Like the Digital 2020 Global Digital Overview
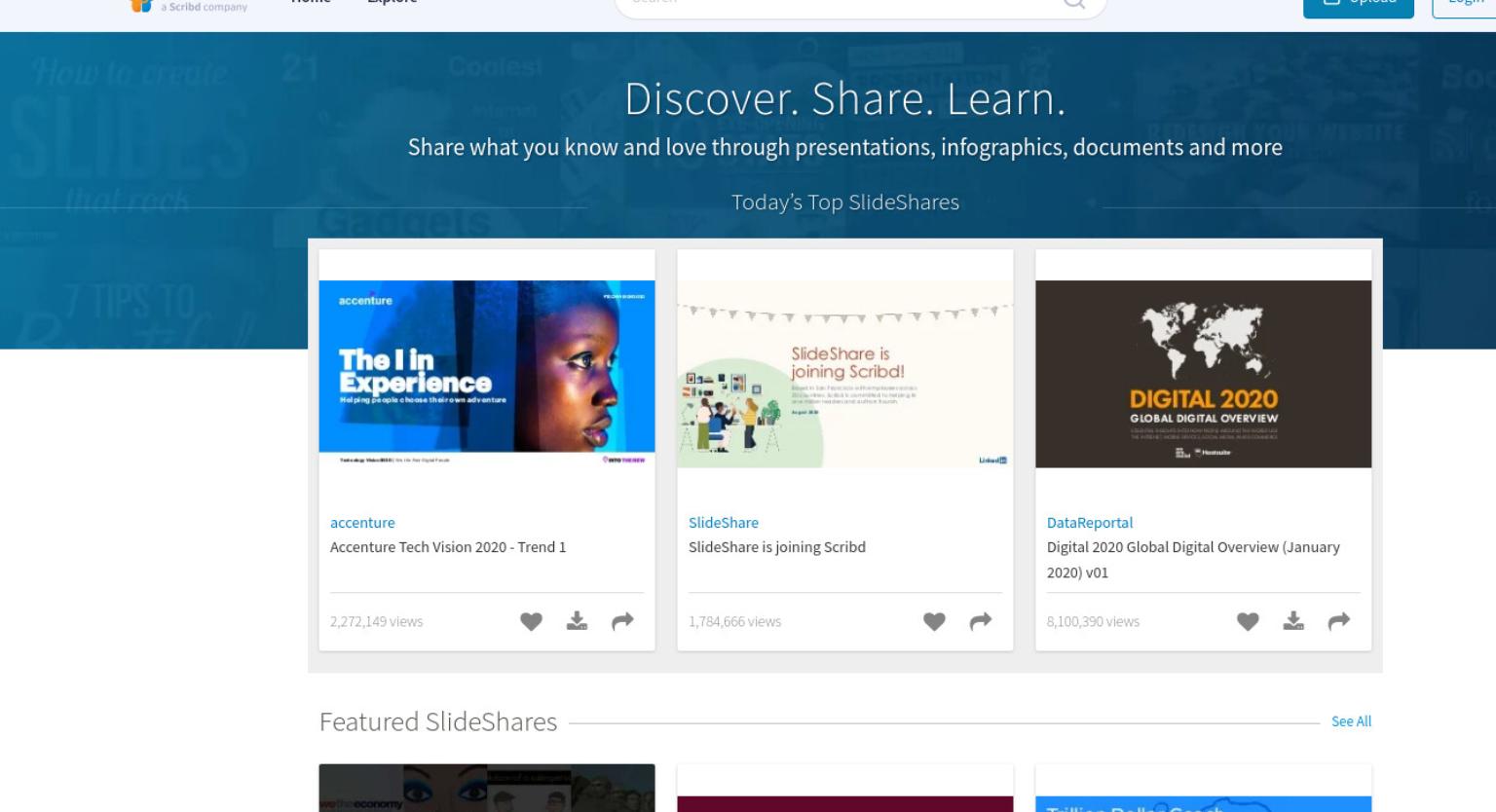This screenshot has height=812, width=1496. point(1248,621)
